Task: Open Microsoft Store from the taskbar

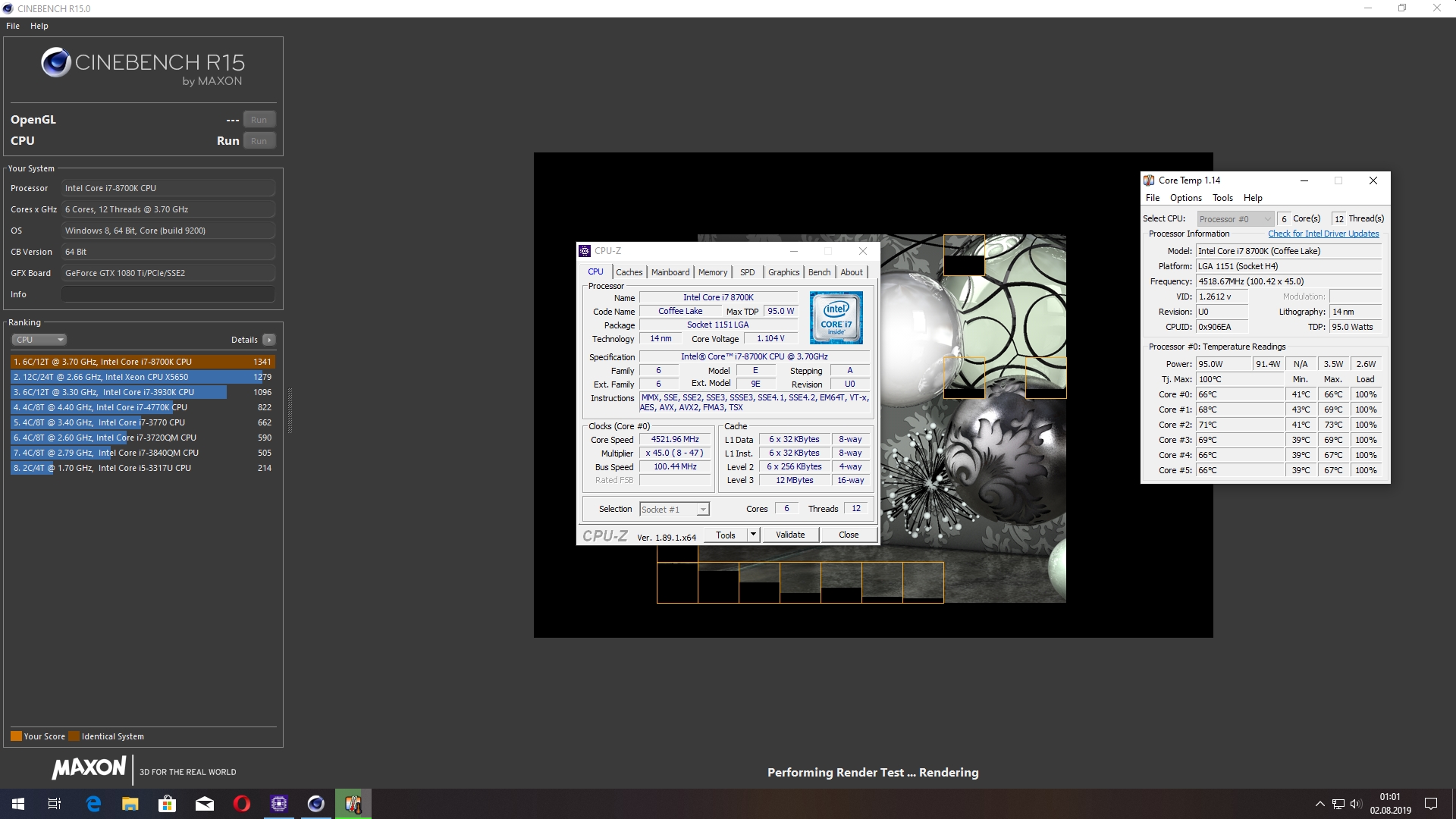Action: pyautogui.click(x=168, y=804)
